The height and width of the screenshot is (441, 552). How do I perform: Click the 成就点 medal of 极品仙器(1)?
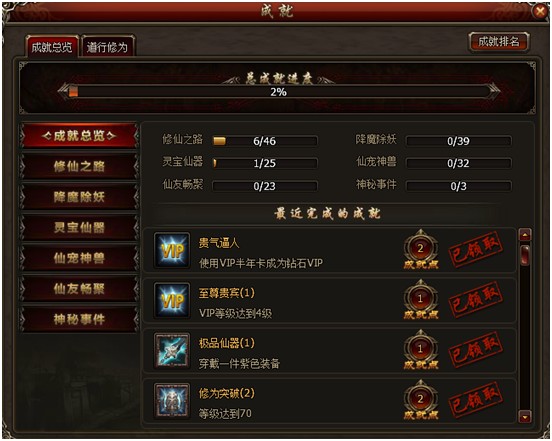click(420, 350)
